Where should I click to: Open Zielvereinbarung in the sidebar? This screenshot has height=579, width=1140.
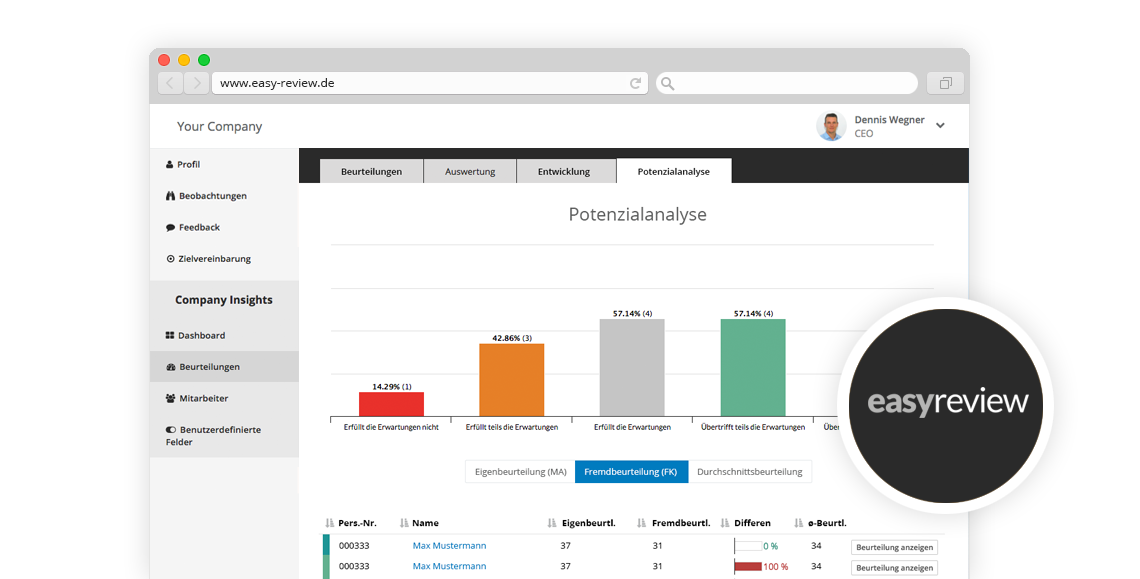coord(209,258)
